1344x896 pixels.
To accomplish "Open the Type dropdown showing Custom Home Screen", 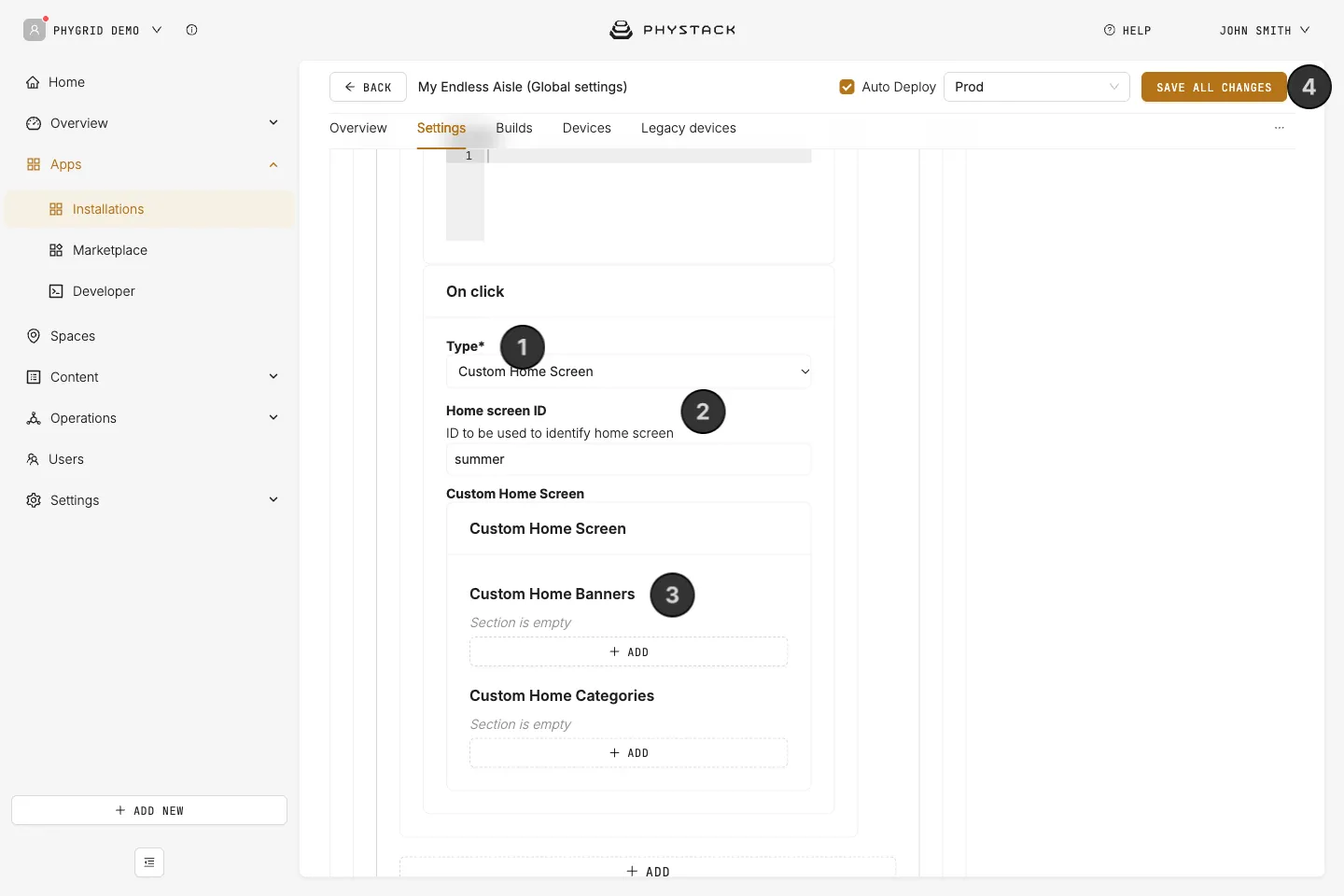I will click(629, 371).
